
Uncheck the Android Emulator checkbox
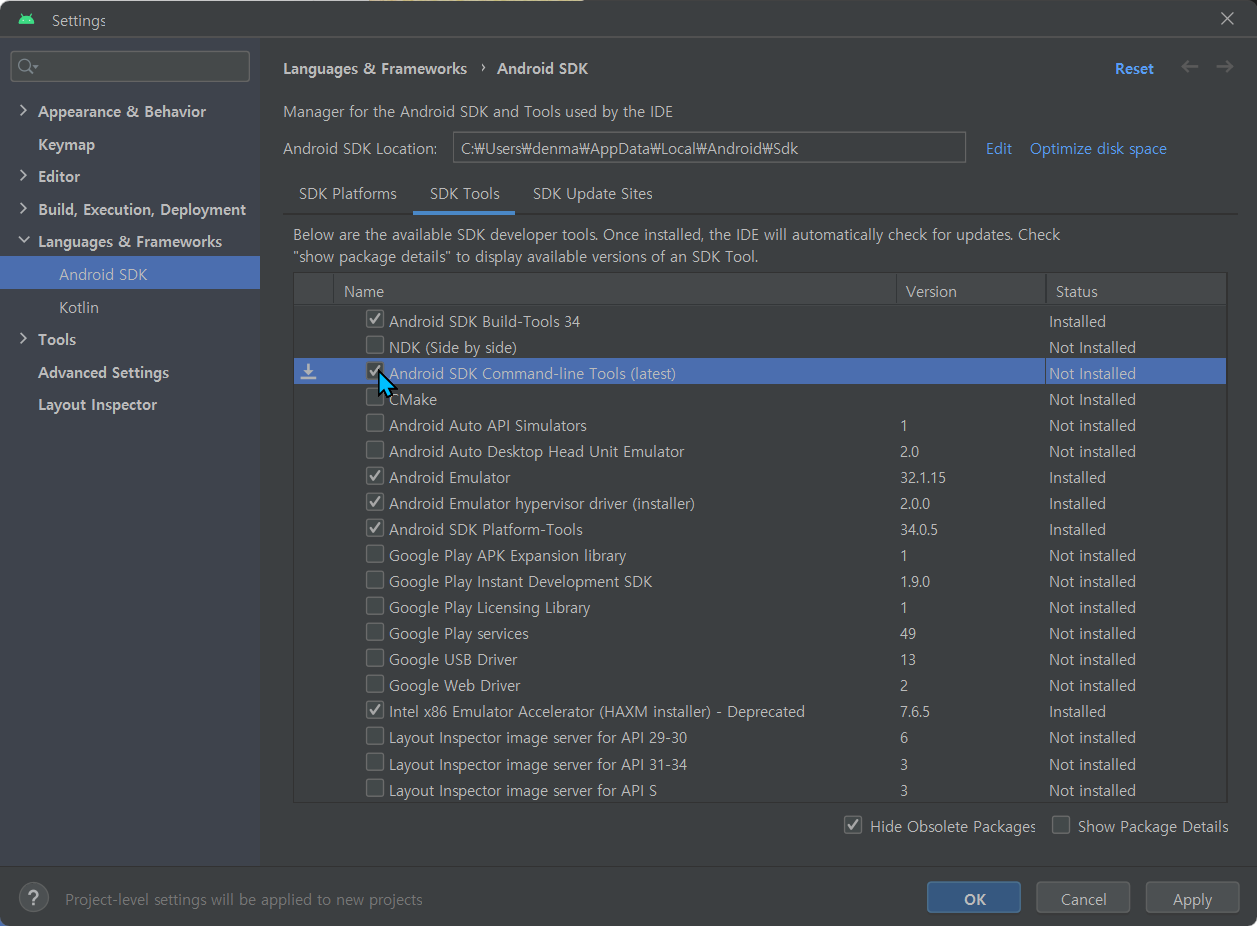(x=375, y=476)
